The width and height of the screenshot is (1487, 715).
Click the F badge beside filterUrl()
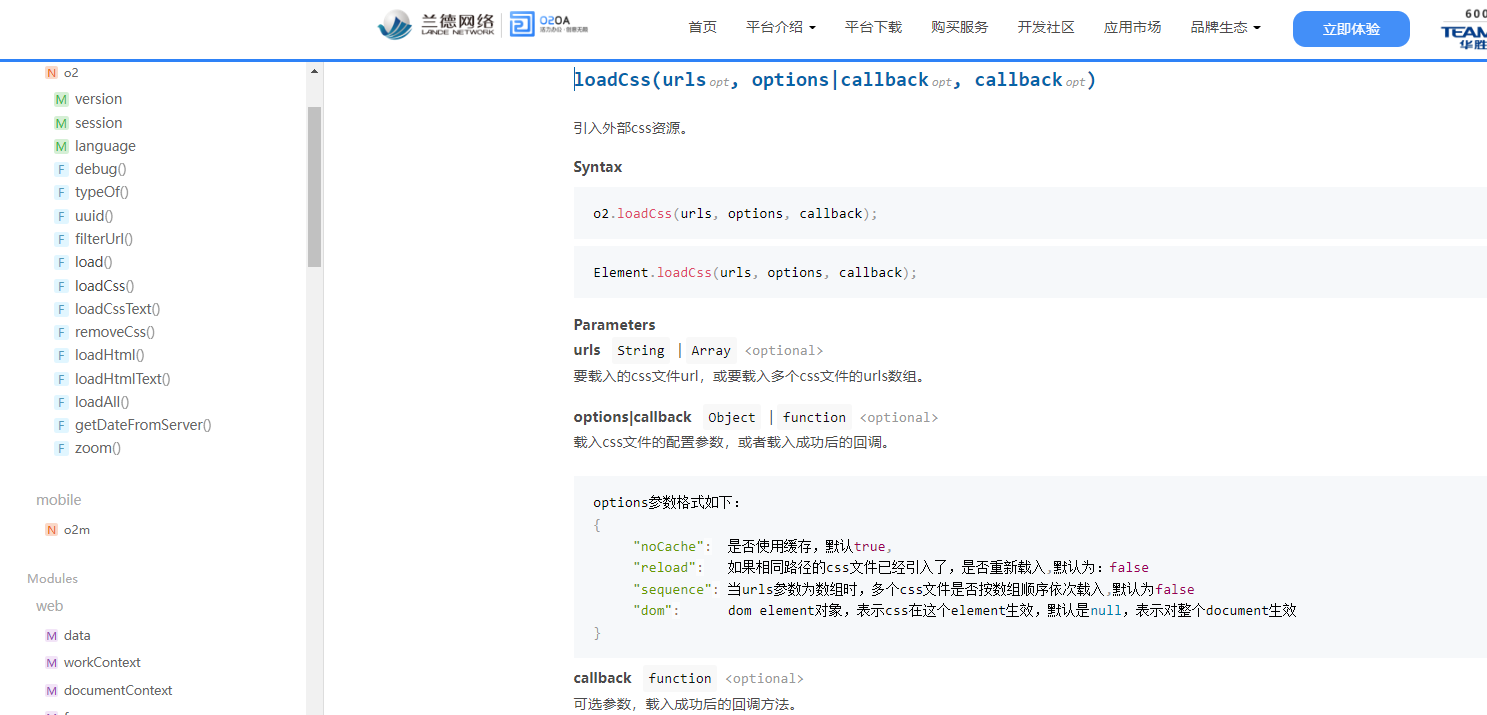pyautogui.click(x=61, y=239)
